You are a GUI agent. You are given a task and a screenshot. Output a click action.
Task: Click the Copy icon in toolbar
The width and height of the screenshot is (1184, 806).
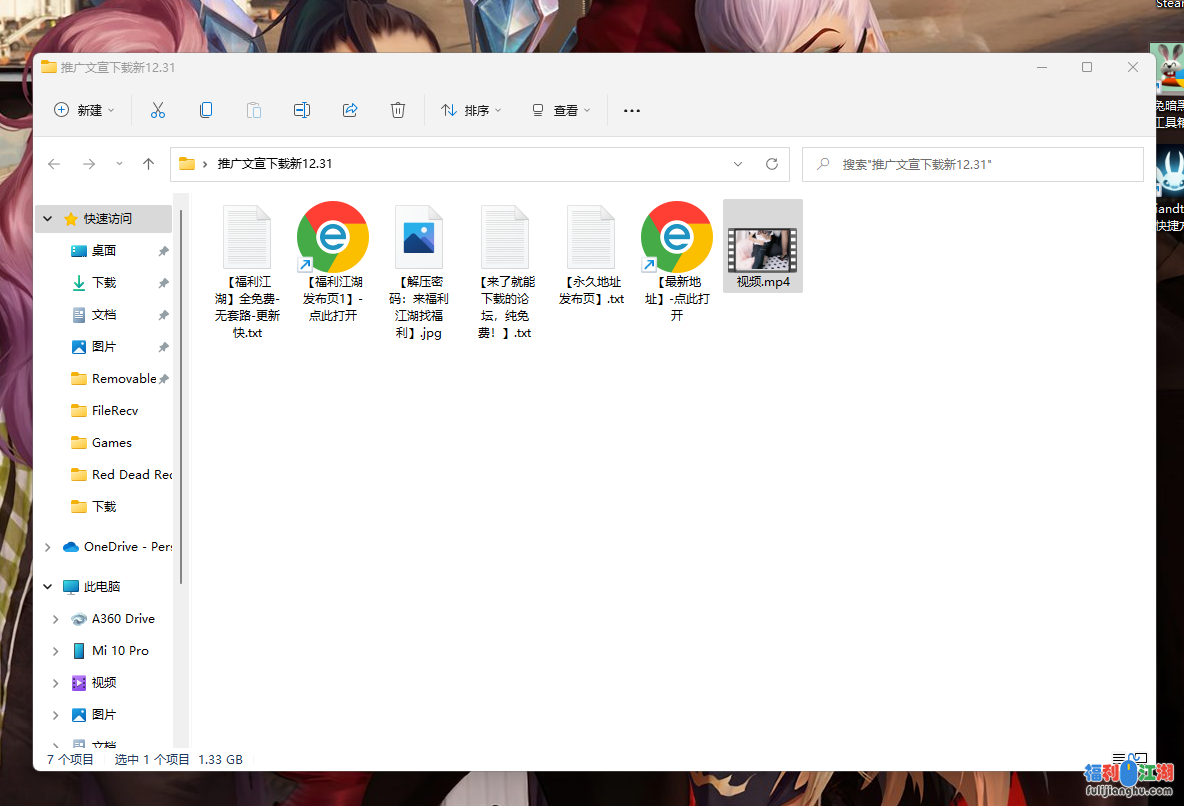click(x=206, y=110)
